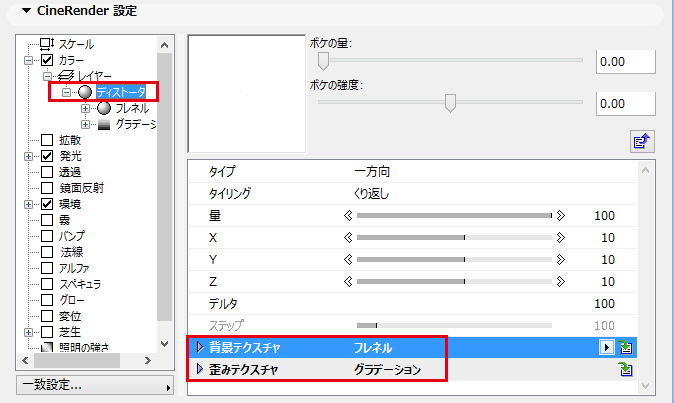The height and width of the screenshot is (403, 674).
Task: Expand the 芝生 tree node
Action: 28,333
